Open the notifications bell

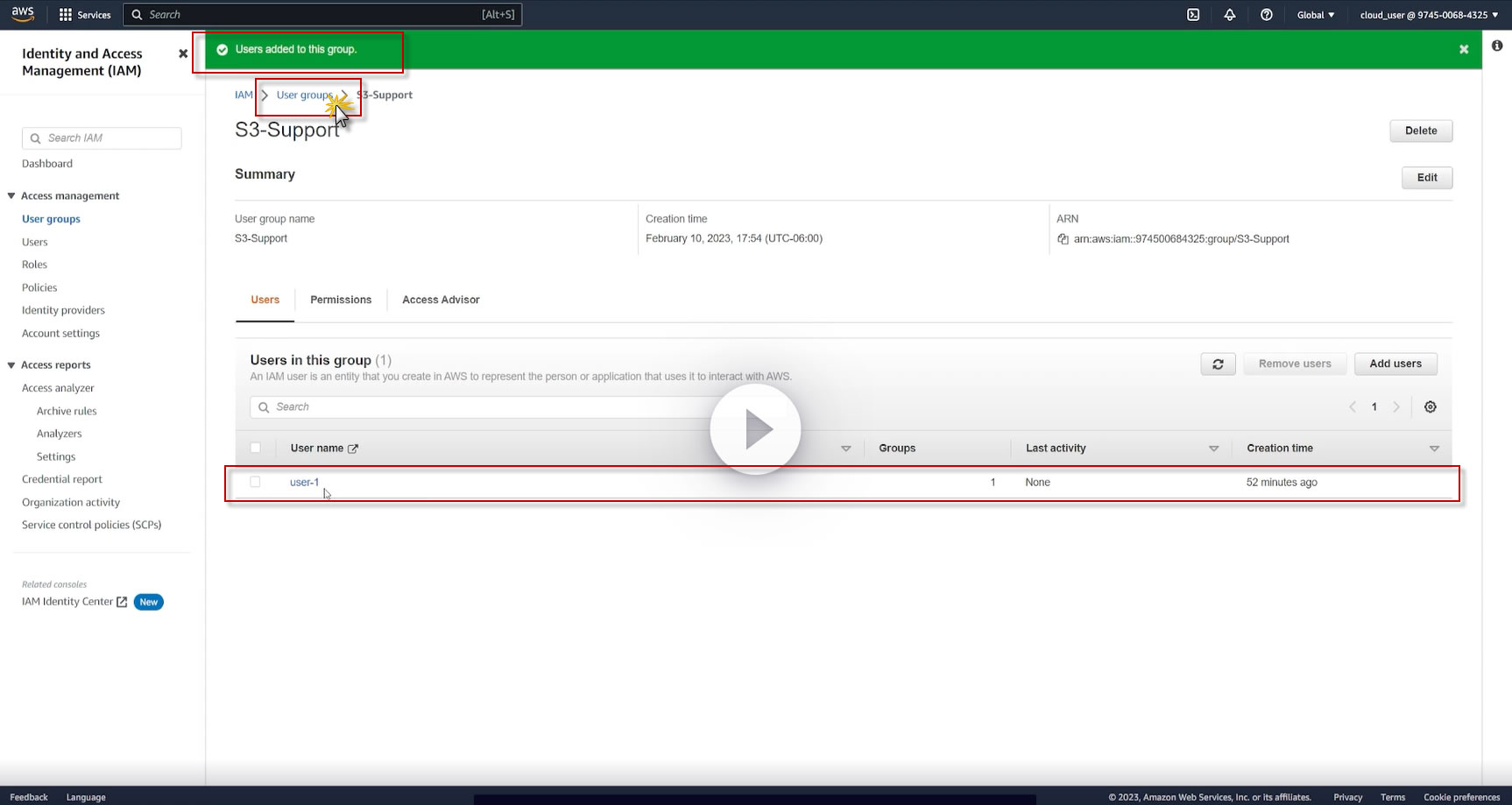[1230, 15]
